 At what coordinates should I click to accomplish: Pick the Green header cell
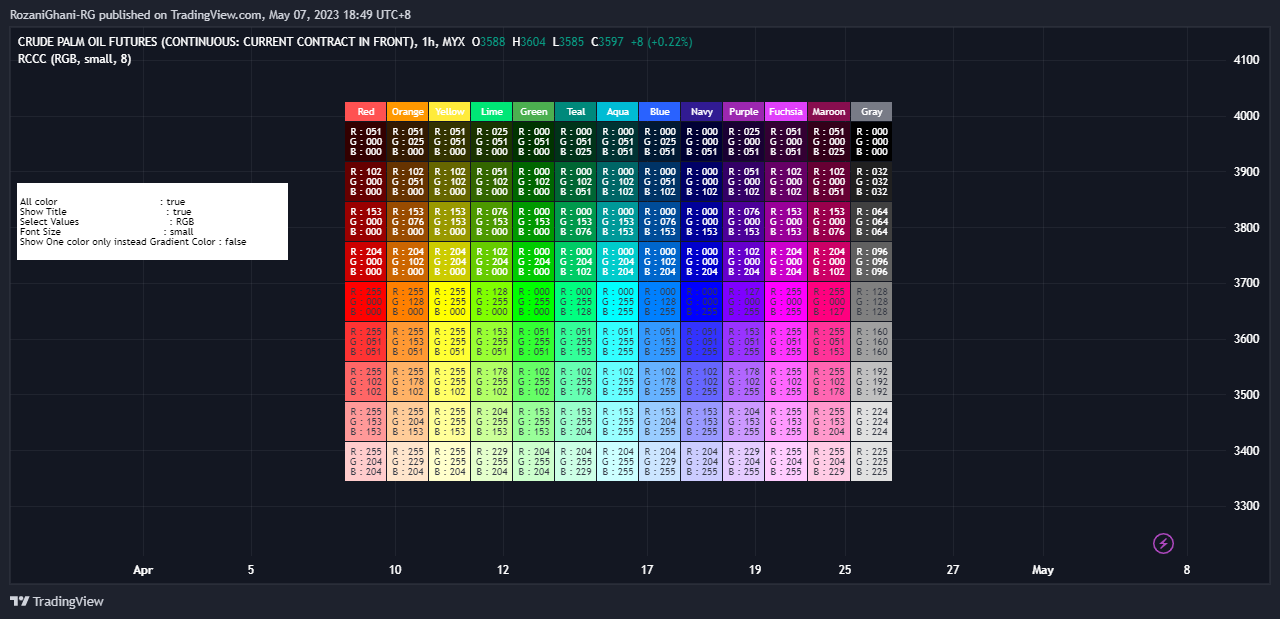click(534, 112)
